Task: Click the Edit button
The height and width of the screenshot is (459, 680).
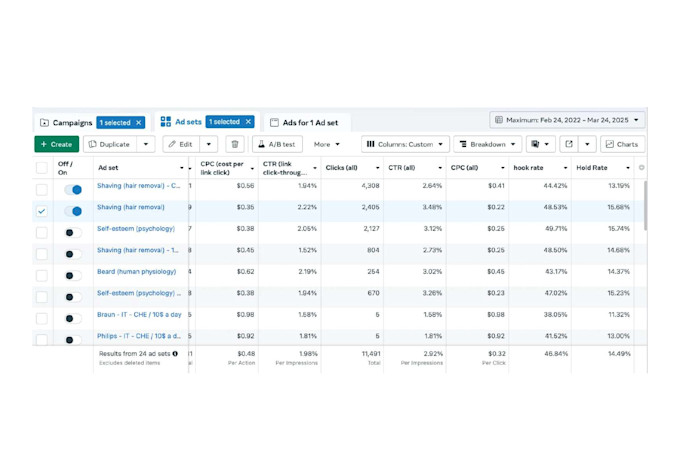Action: (x=181, y=144)
